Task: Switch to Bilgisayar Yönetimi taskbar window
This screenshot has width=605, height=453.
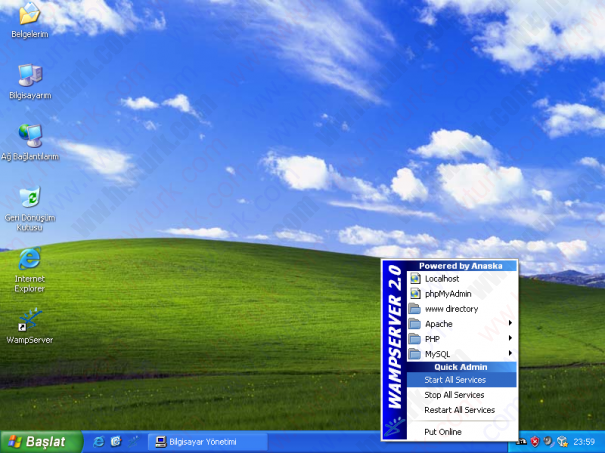Action: pyautogui.click(x=207, y=442)
